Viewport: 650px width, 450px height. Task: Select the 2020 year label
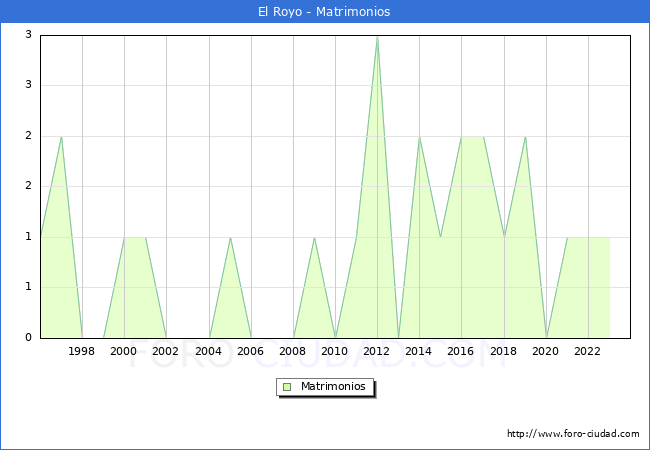pos(546,351)
